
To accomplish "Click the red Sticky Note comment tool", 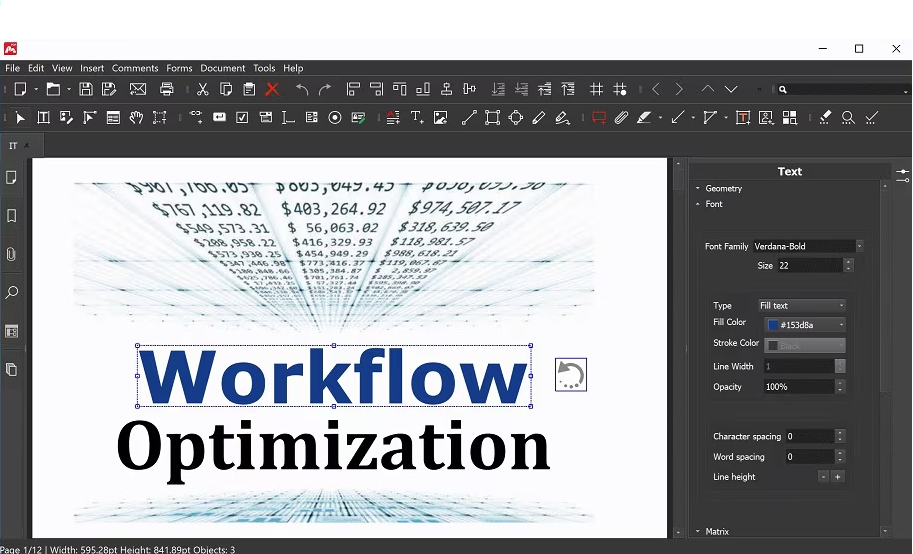I will click(599, 118).
